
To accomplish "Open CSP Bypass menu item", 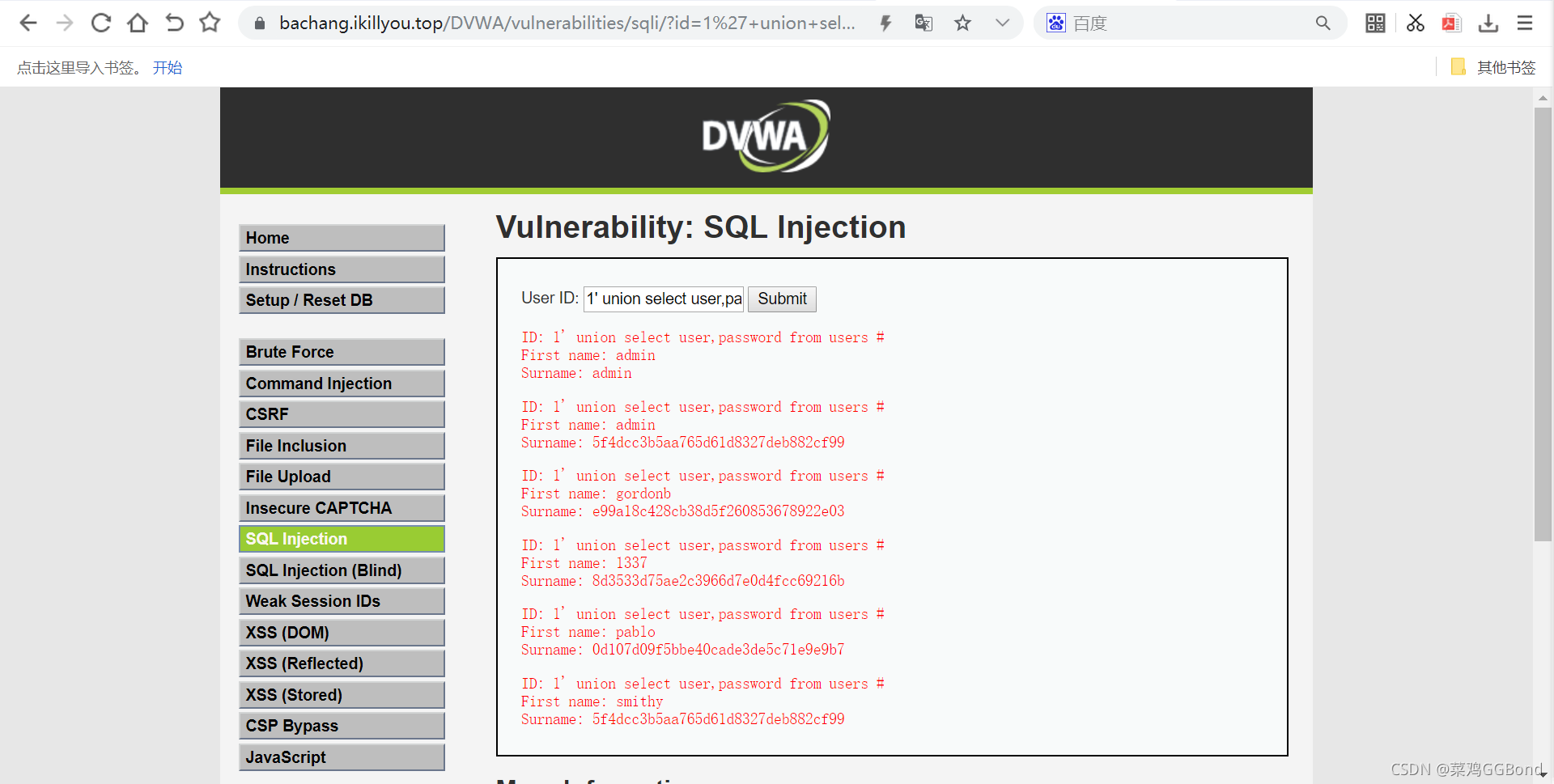I will click(x=342, y=726).
